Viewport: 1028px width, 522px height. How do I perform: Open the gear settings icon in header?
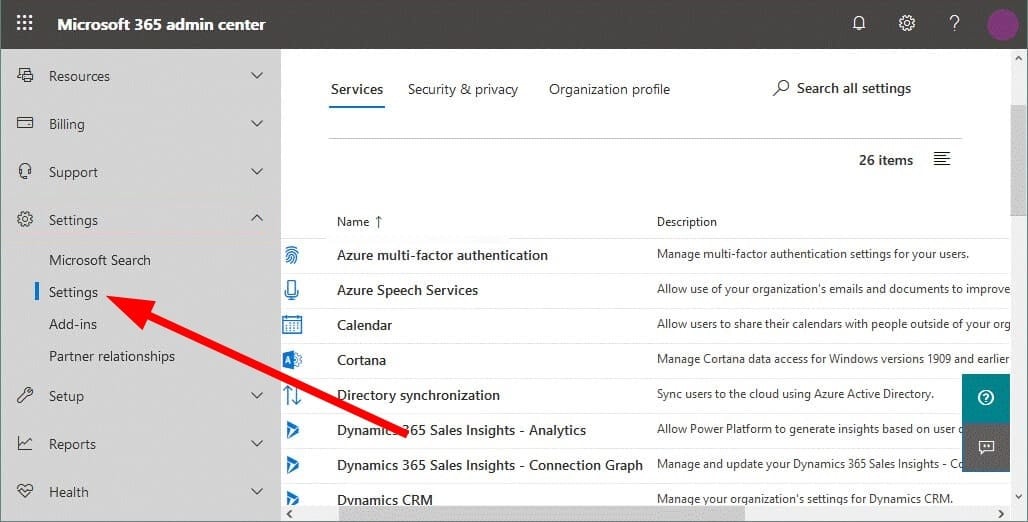(907, 24)
